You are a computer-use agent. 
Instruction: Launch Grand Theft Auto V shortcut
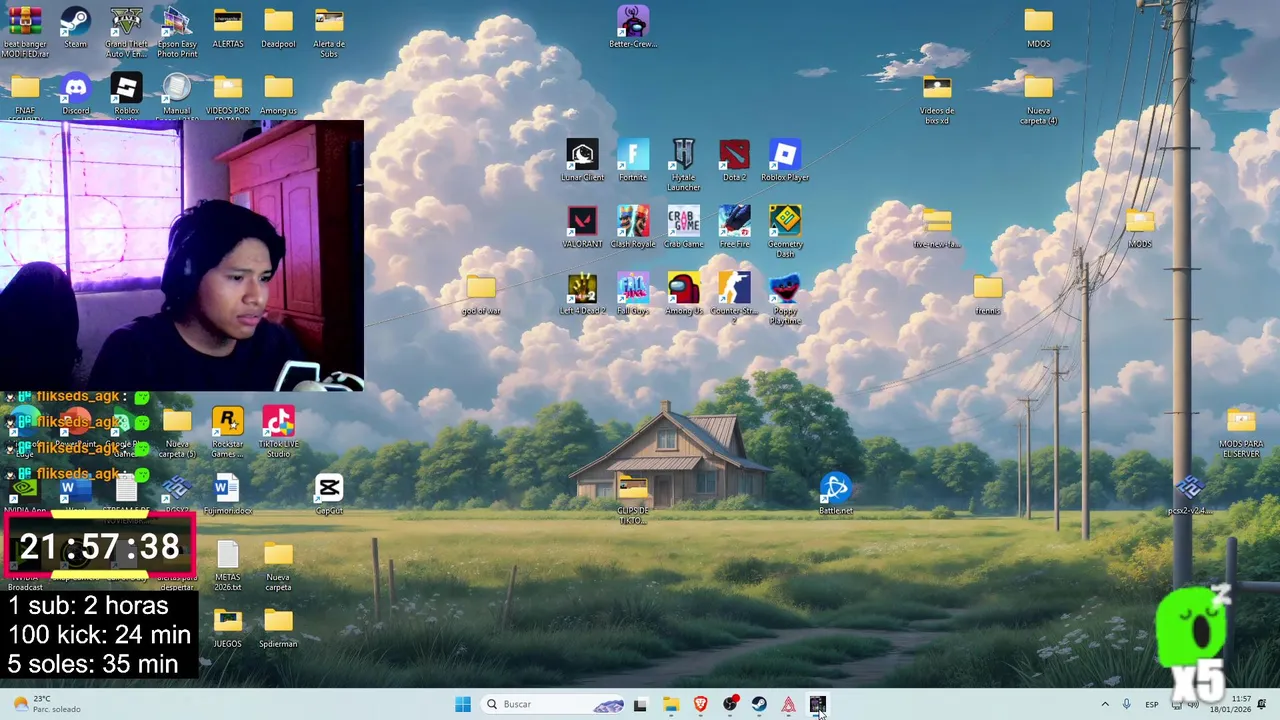pyautogui.click(x=126, y=32)
